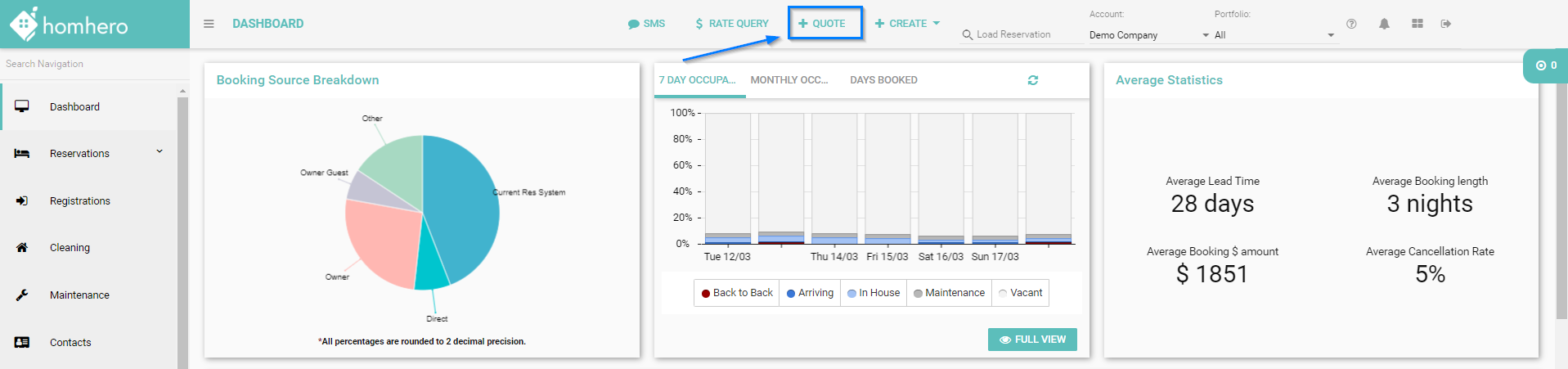Click the Owner pink pie slice

pyautogui.click(x=380, y=241)
